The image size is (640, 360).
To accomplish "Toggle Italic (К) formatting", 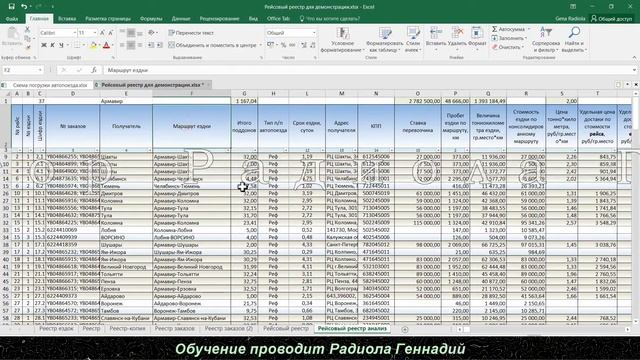I will pyautogui.click(x=52, y=45).
